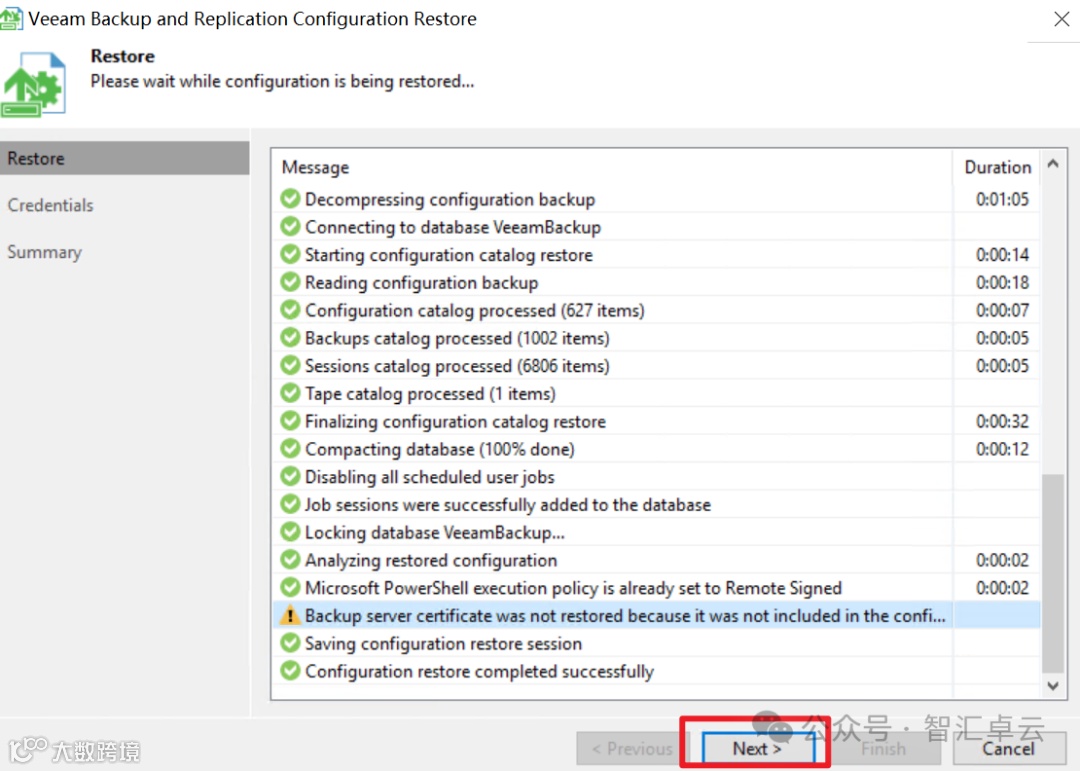Click success icon beside Configuration catalog processed

point(290,309)
